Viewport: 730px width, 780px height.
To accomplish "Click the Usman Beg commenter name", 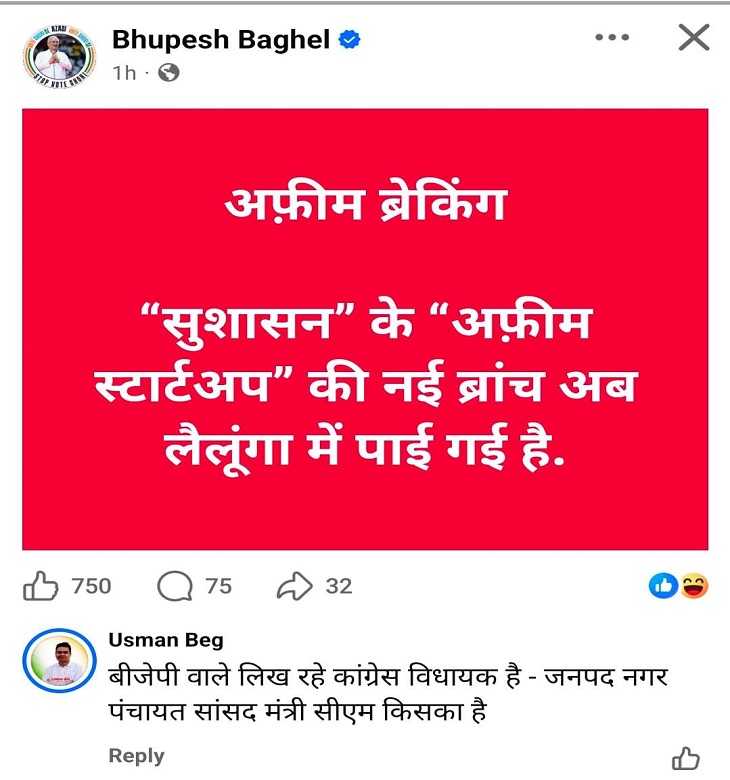I will click(x=166, y=640).
